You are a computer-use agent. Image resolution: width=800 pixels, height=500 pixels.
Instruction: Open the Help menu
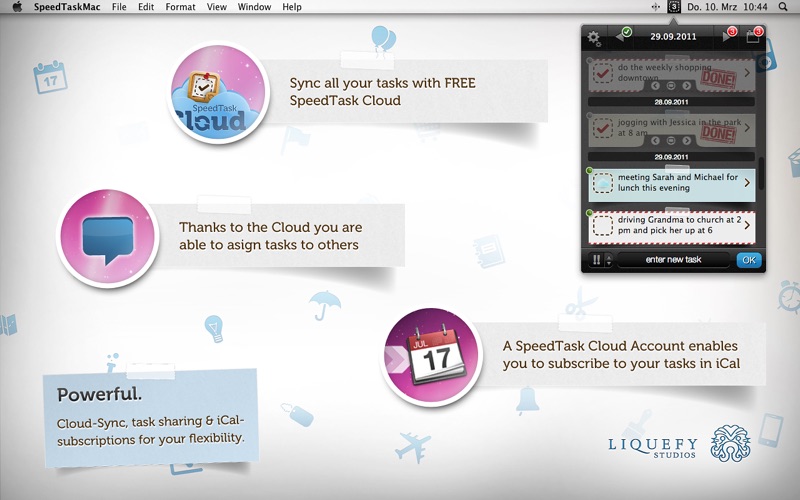click(x=292, y=7)
